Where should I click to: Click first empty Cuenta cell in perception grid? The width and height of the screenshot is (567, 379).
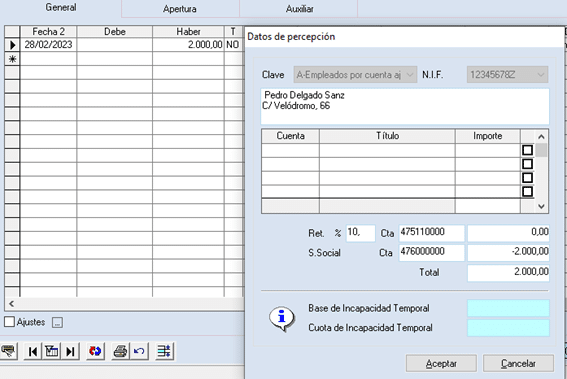[x=290, y=150]
